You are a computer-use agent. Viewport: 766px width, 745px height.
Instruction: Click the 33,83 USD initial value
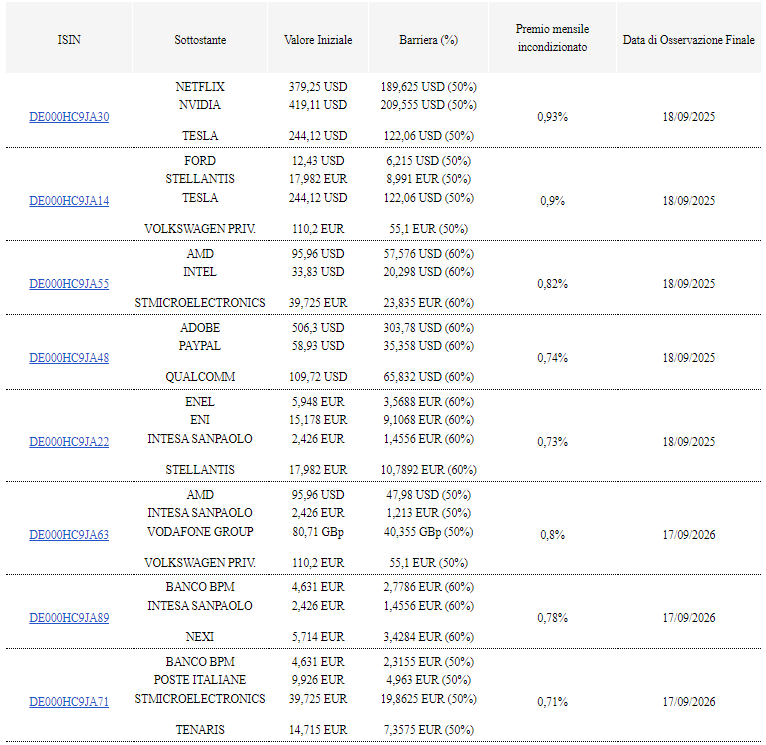[318, 272]
